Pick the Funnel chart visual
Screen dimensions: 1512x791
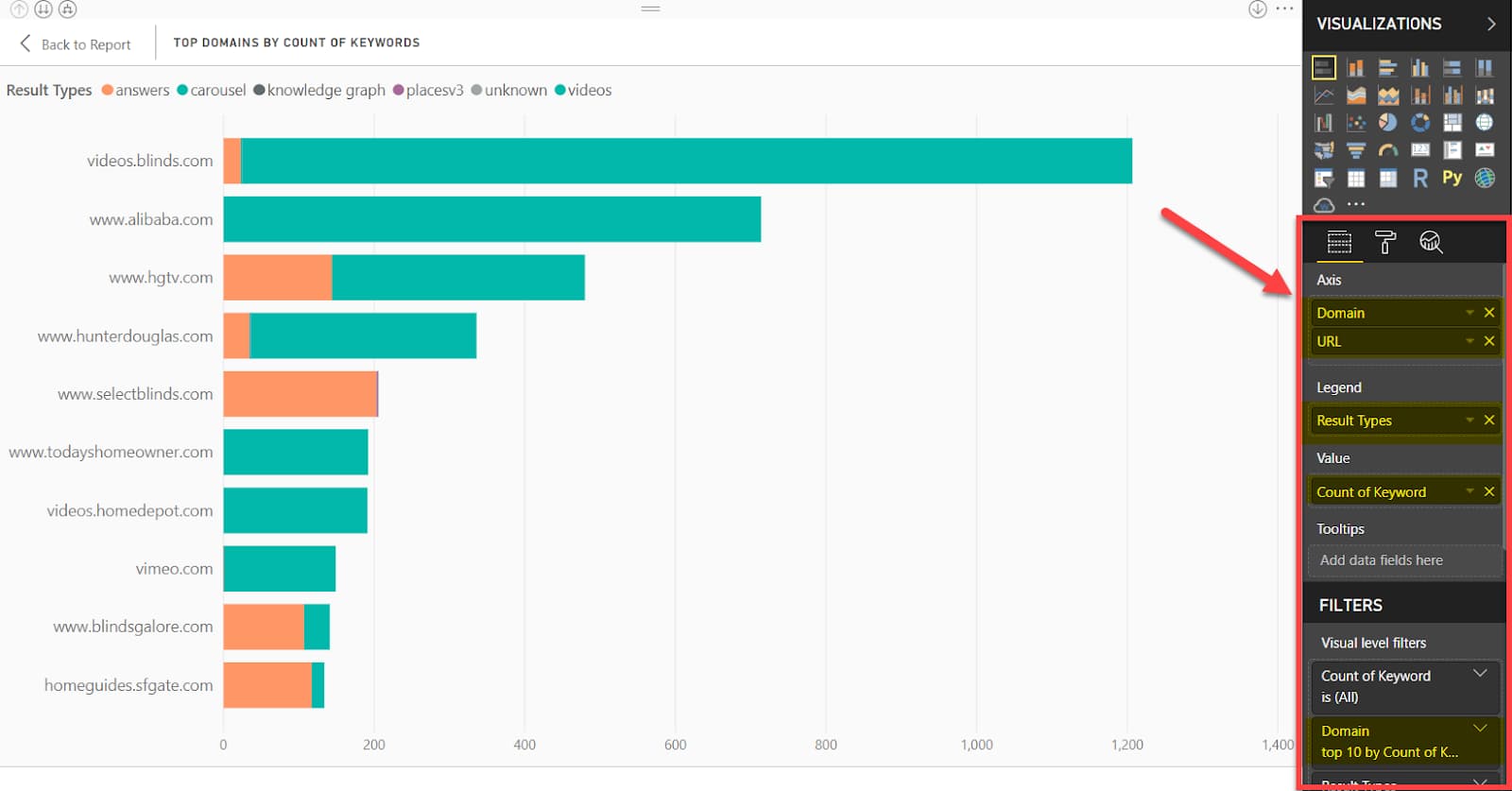[1355, 150]
